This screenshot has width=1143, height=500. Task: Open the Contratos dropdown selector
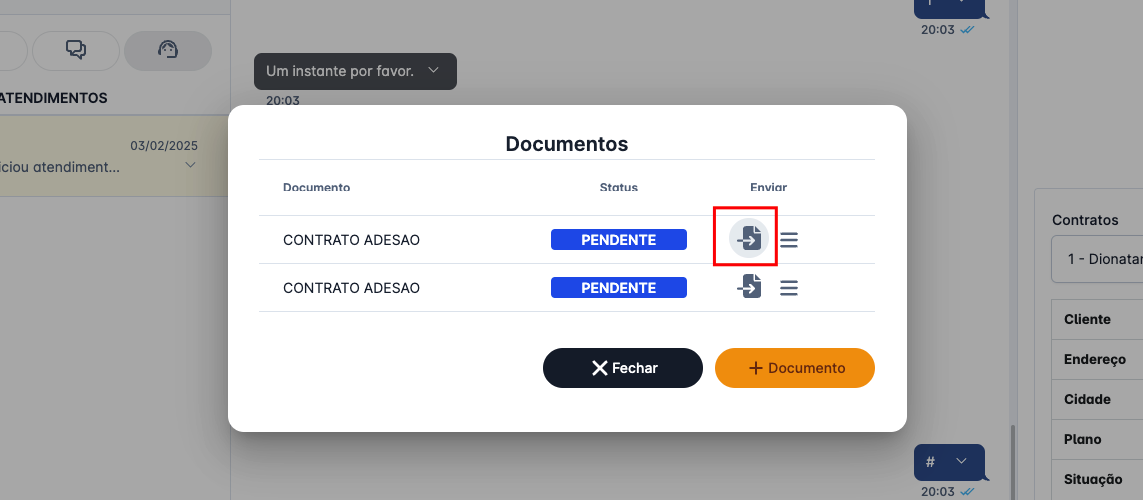pos(1098,259)
